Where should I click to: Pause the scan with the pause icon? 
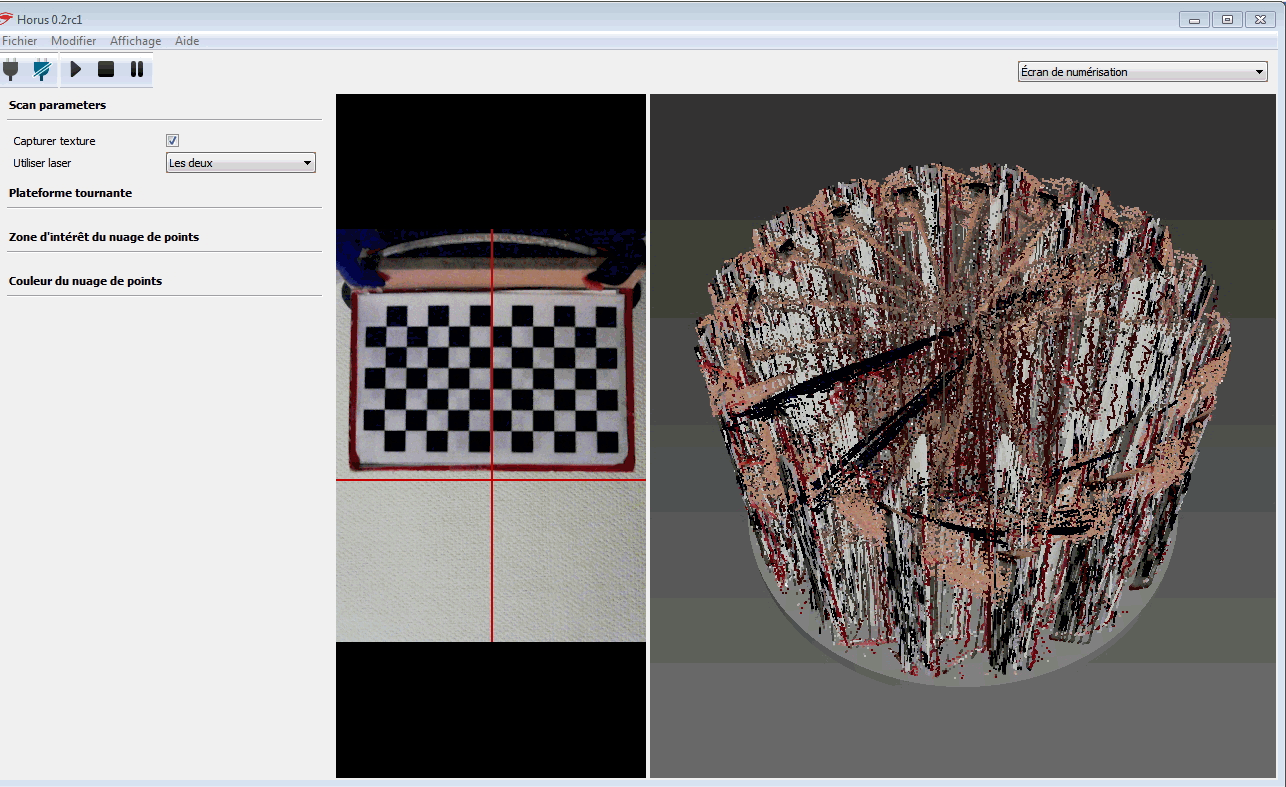pyautogui.click(x=137, y=70)
